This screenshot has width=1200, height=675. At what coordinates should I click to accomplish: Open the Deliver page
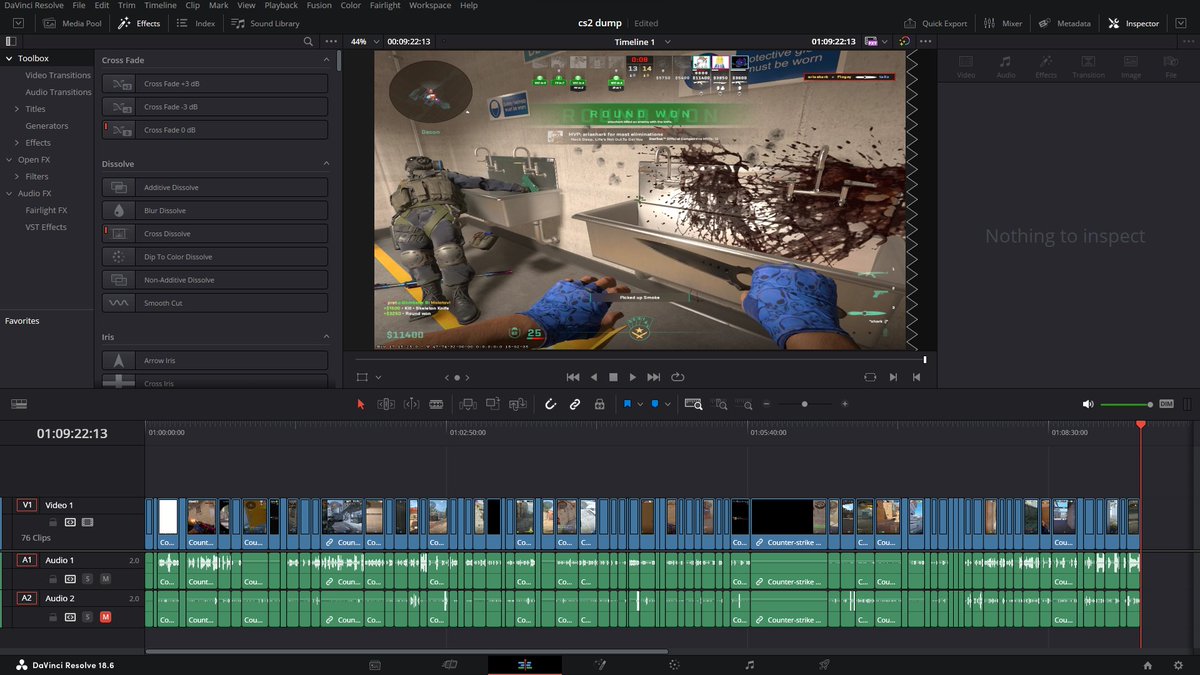[823, 663]
